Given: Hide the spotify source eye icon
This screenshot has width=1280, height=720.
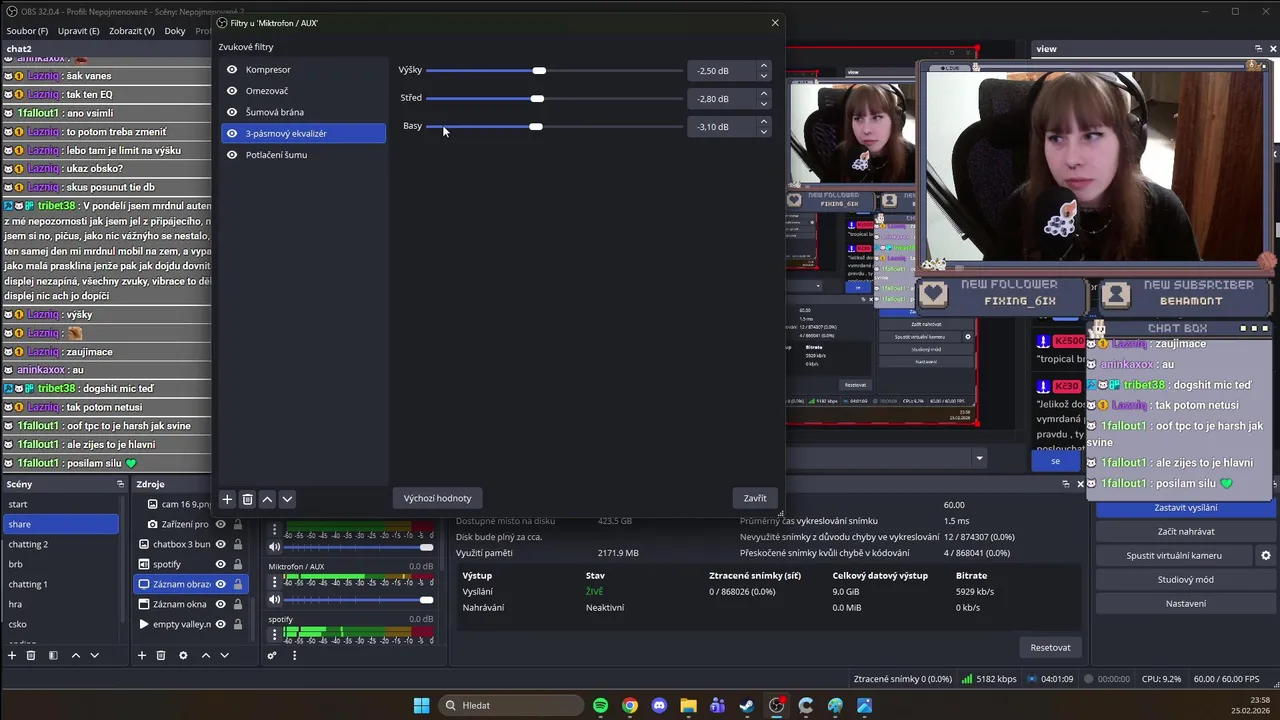Looking at the screenshot, I should coord(221,564).
